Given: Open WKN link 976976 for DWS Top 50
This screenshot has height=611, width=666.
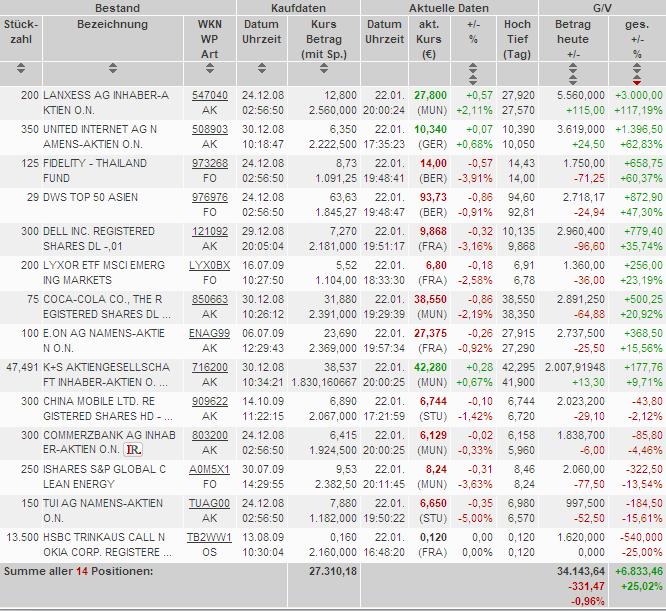Looking at the screenshot, I should pyautogui.click(x=210, y=197).
